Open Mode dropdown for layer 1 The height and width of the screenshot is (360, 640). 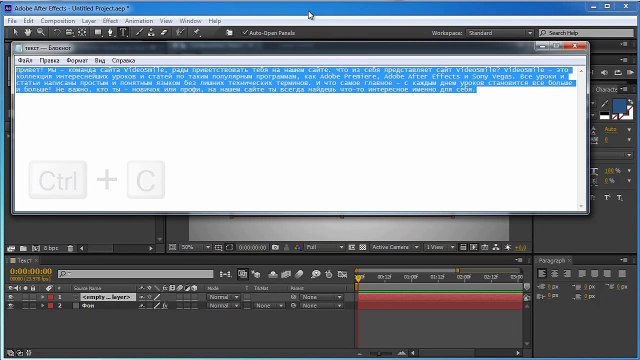point(223,297)
